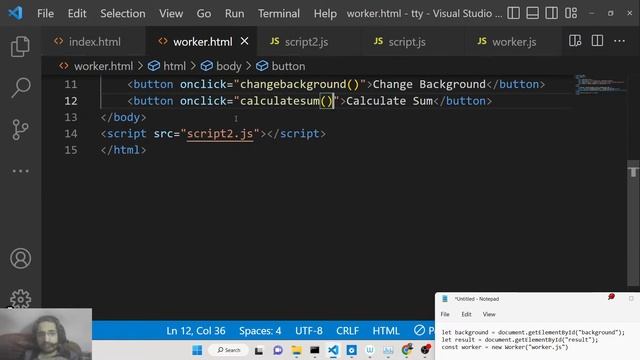This screenshot has height=360, width=640.
Task: Click the taskbar Search box
Action: (229, 350)
